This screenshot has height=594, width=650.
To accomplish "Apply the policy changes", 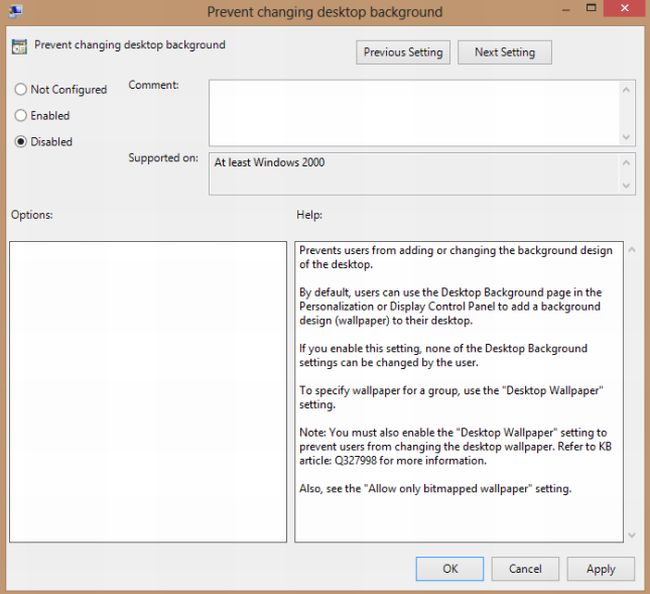I will 601,569.
